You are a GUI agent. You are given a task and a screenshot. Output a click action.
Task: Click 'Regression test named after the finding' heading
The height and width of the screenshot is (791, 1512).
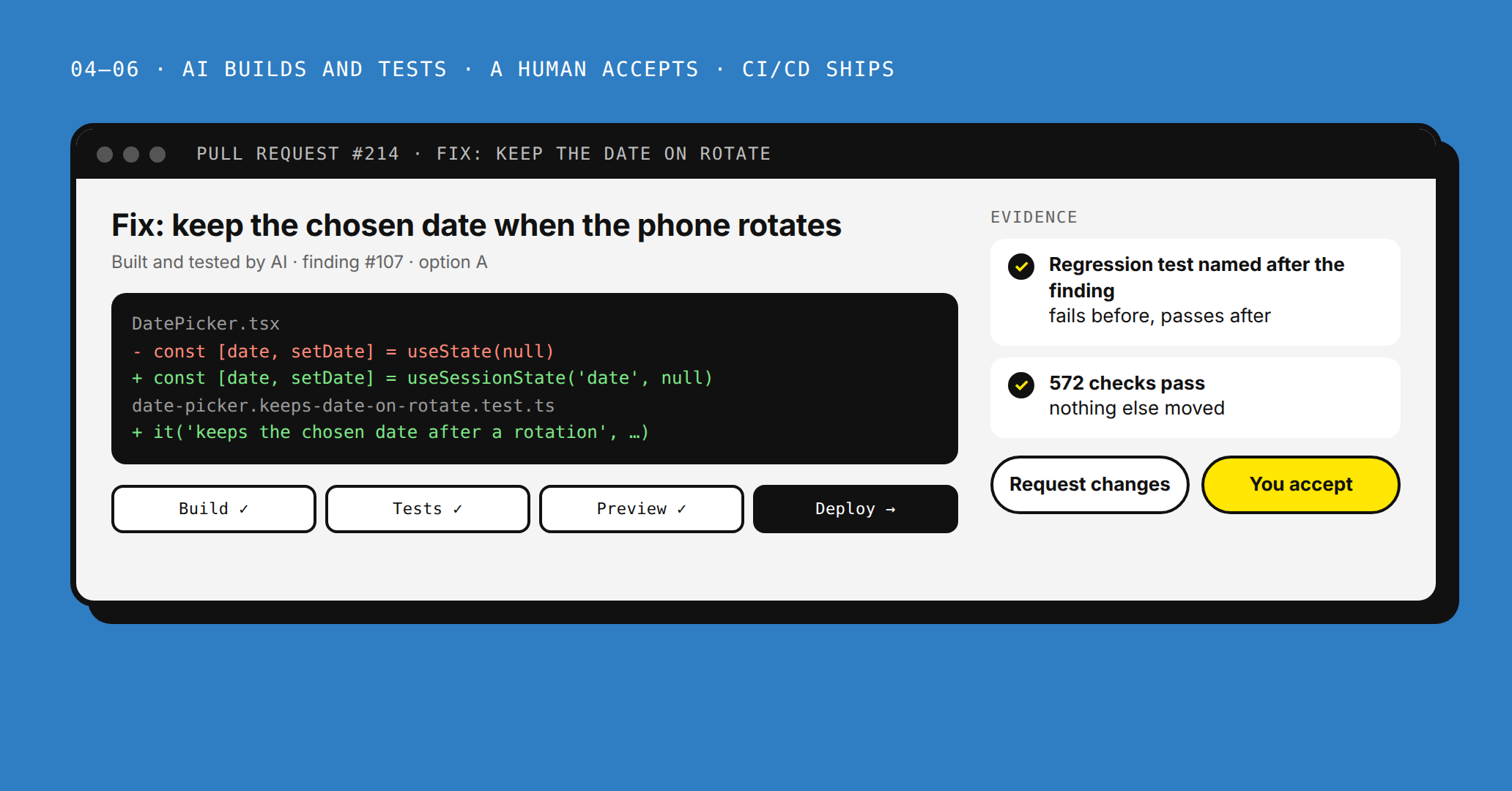point(1196,277)
